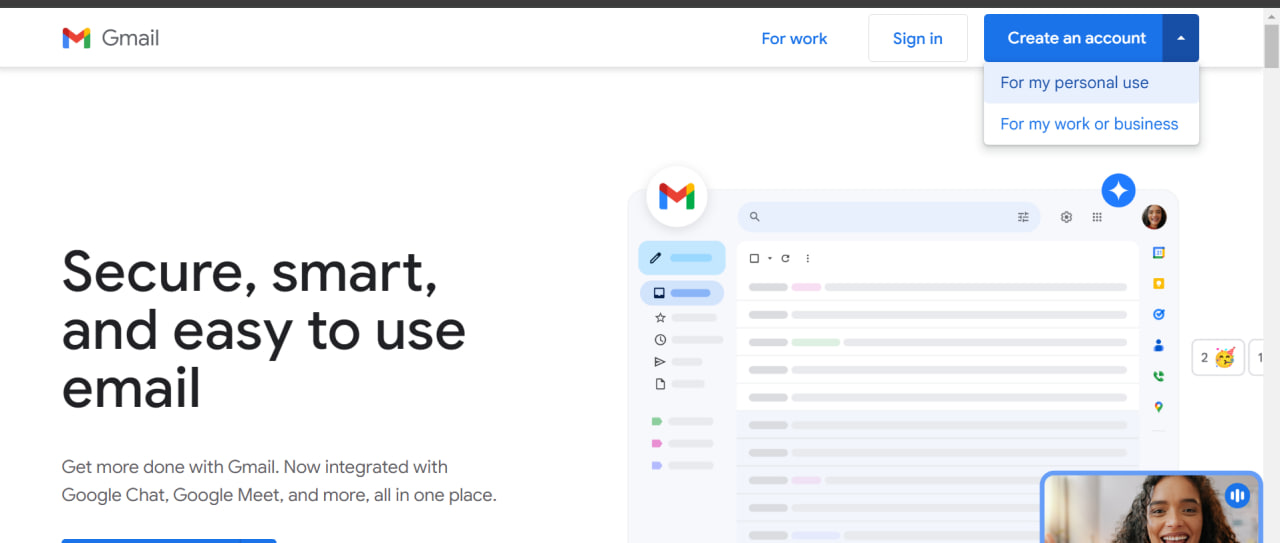Open the For work link
This screenshot has height=543, width=1280.
pos(794,38)
